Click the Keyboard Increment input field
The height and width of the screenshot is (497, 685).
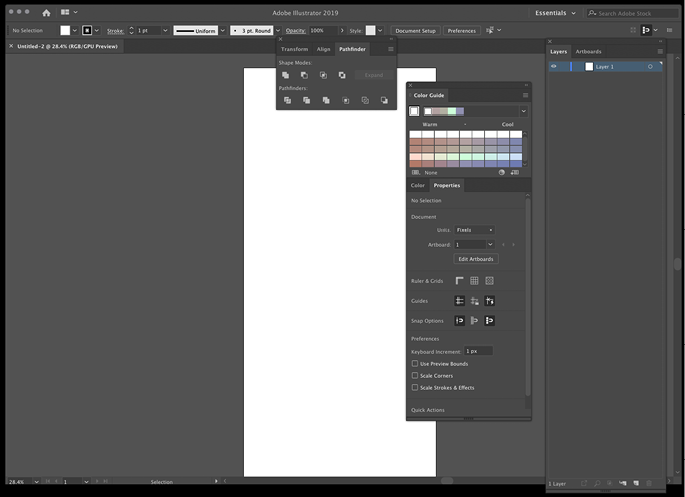pos(478,351)
